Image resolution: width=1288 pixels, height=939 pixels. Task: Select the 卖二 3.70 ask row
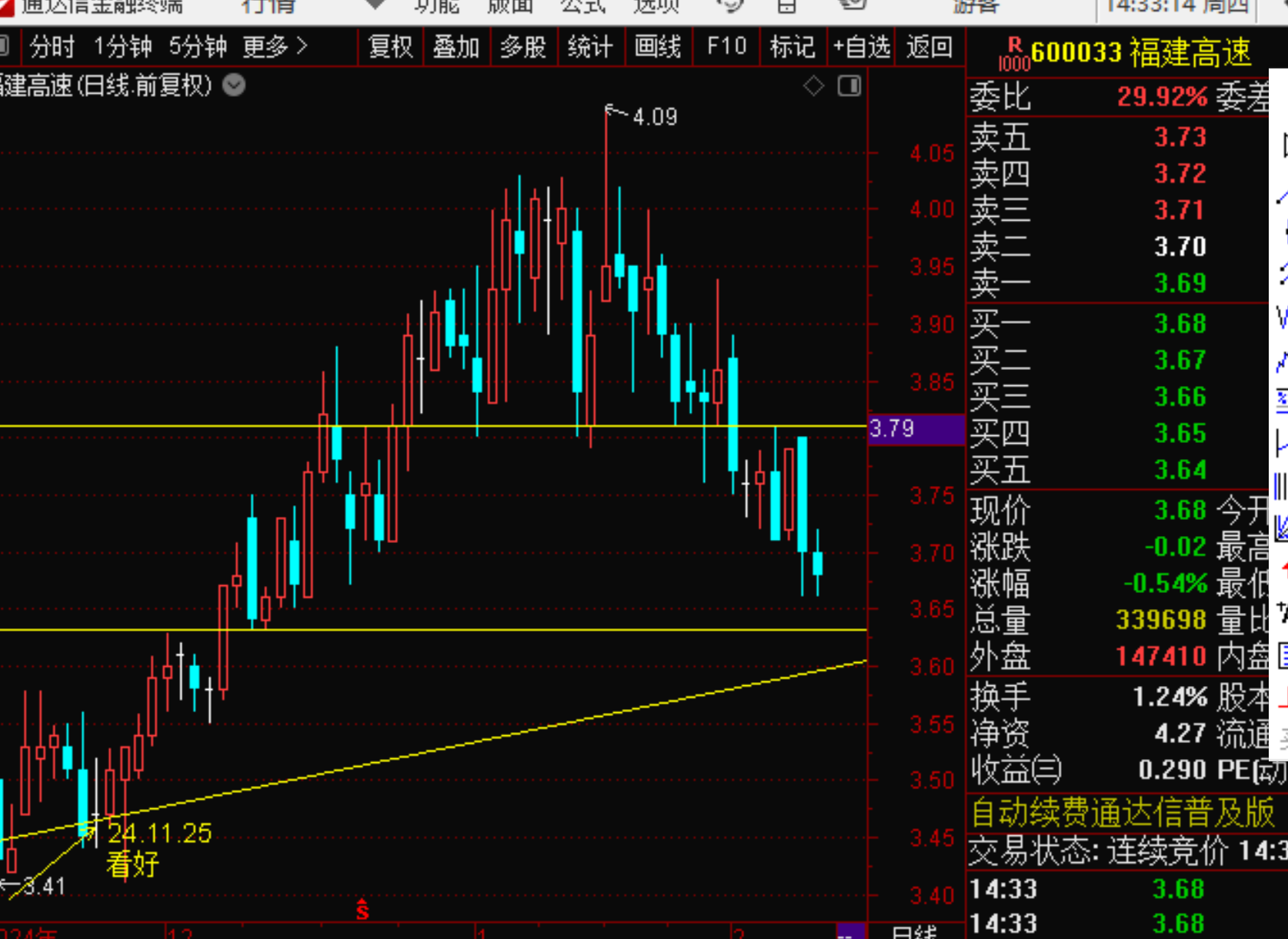click(x=1117, y=246)
